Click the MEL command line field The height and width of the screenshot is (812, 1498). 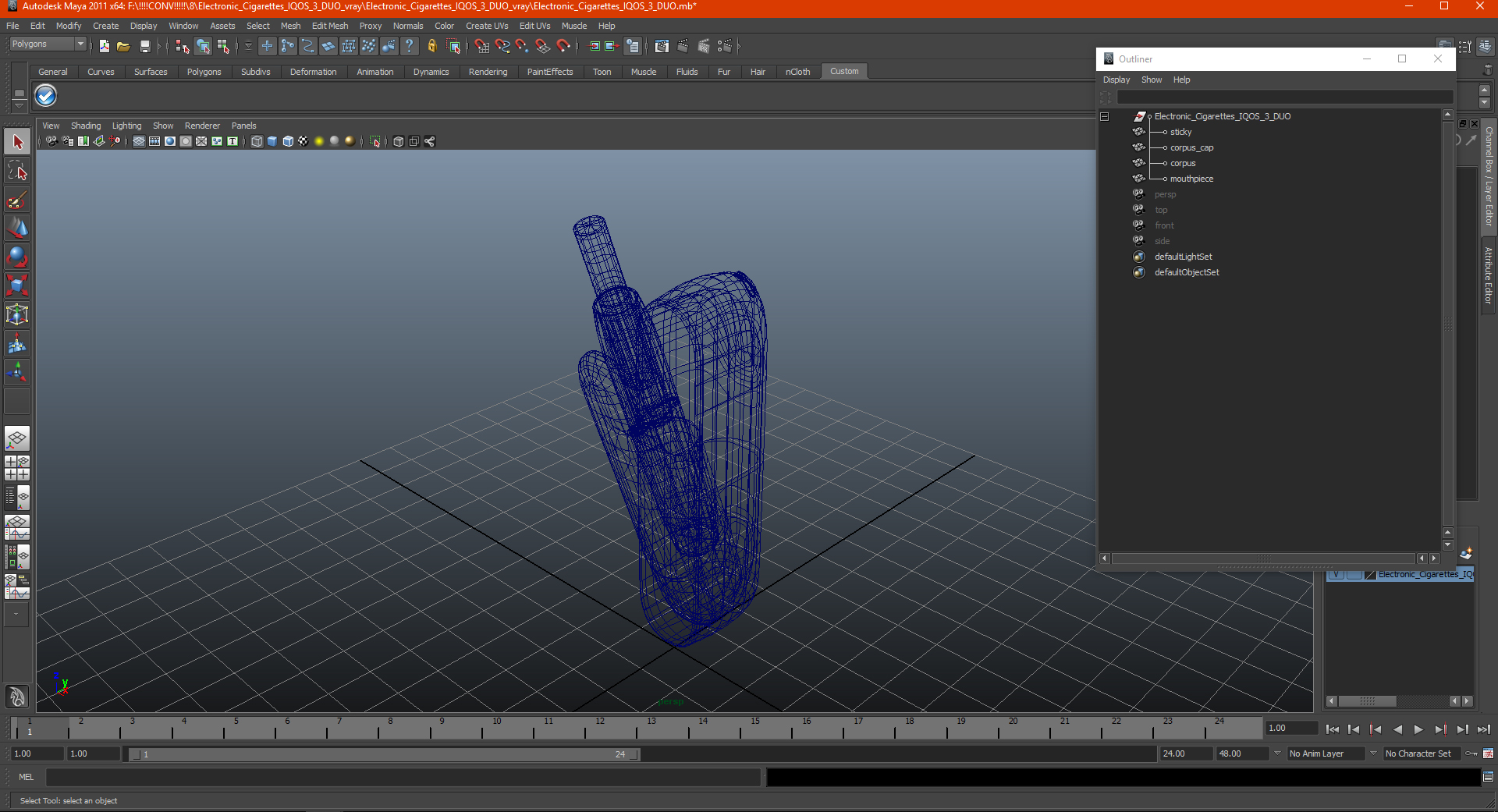coord(403,777)
